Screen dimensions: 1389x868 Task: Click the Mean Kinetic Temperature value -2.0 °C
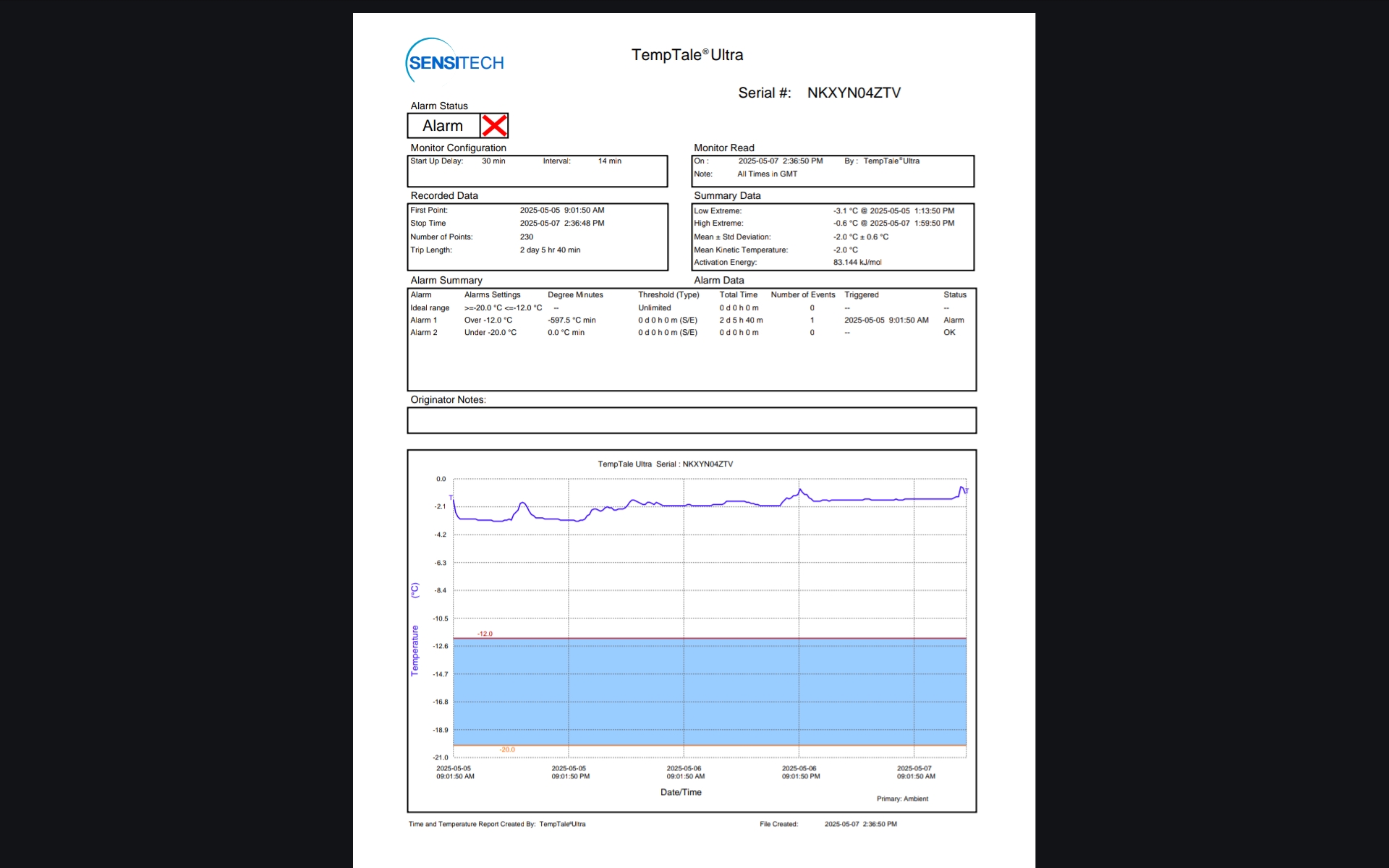845,250
